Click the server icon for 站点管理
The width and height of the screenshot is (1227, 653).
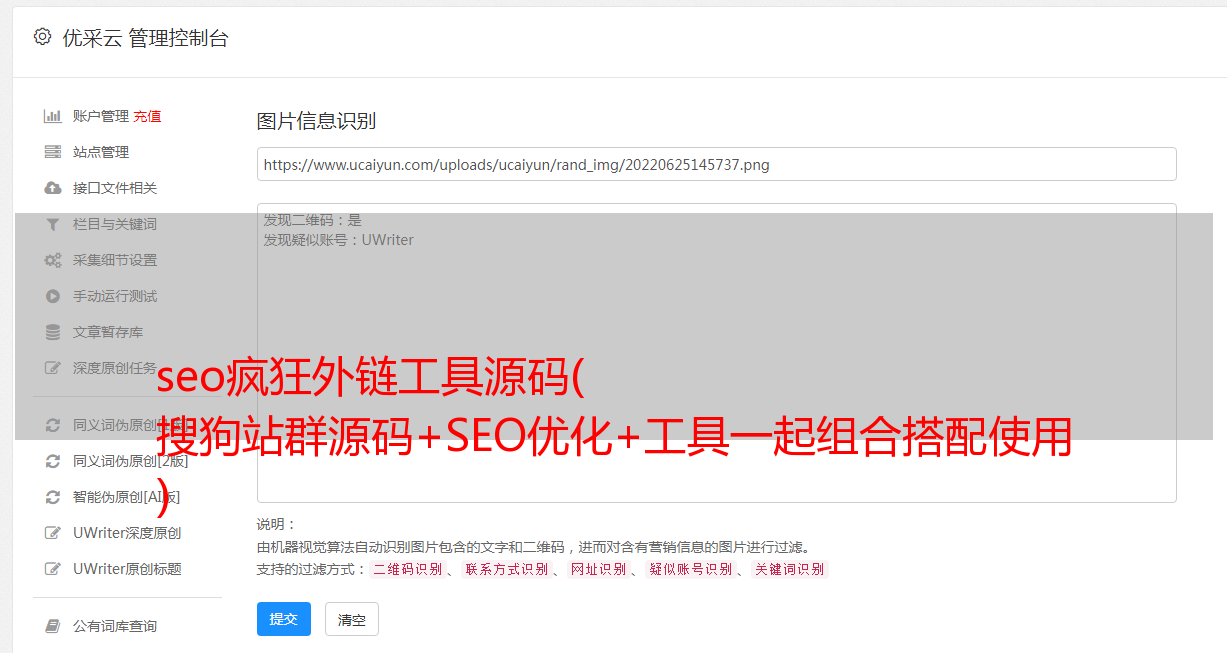tap(53, 152)
